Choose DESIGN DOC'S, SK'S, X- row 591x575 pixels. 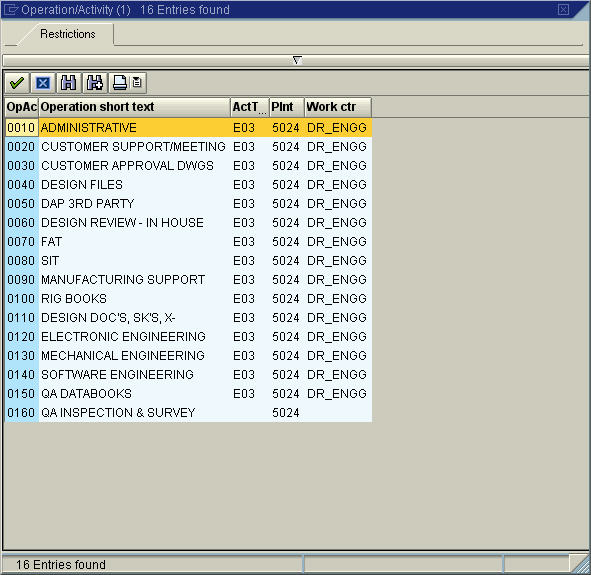point(188,318)
